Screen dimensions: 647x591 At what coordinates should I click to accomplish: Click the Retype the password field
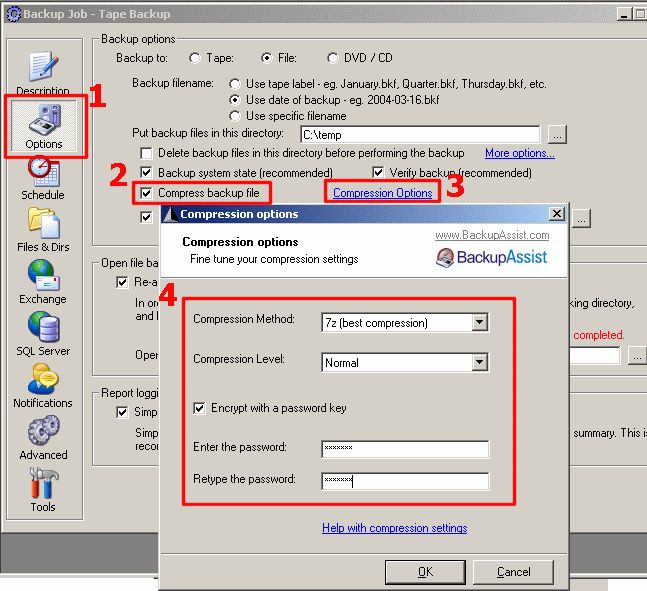point(405,481)
